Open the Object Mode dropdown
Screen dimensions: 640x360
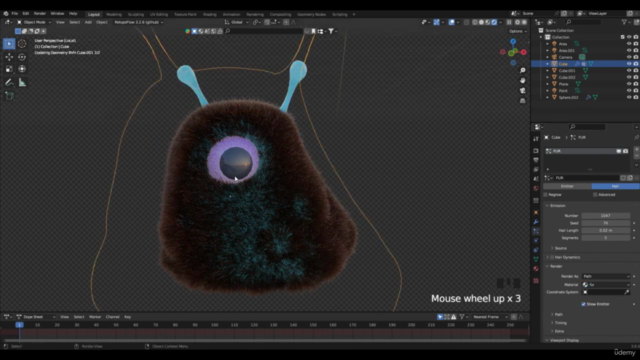pos(34,22)
